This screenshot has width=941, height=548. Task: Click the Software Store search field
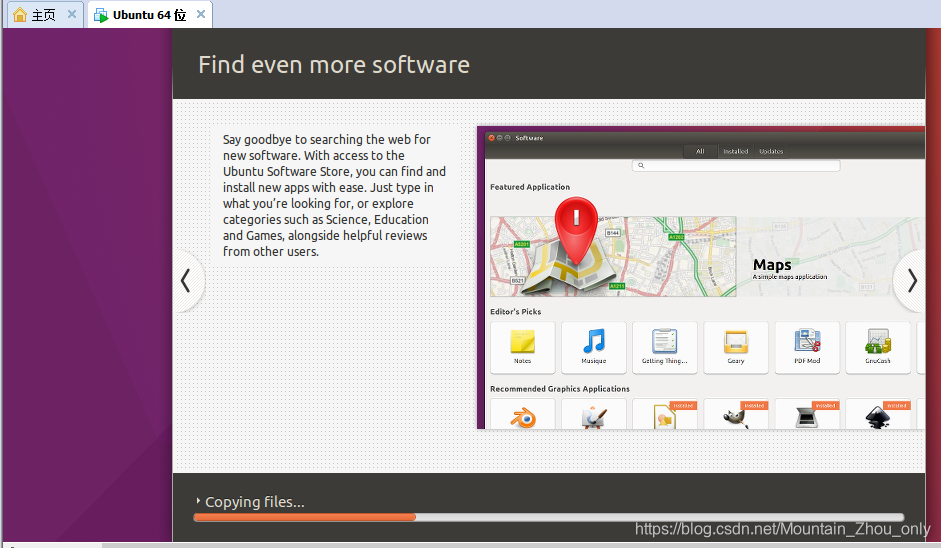[736, 166]
